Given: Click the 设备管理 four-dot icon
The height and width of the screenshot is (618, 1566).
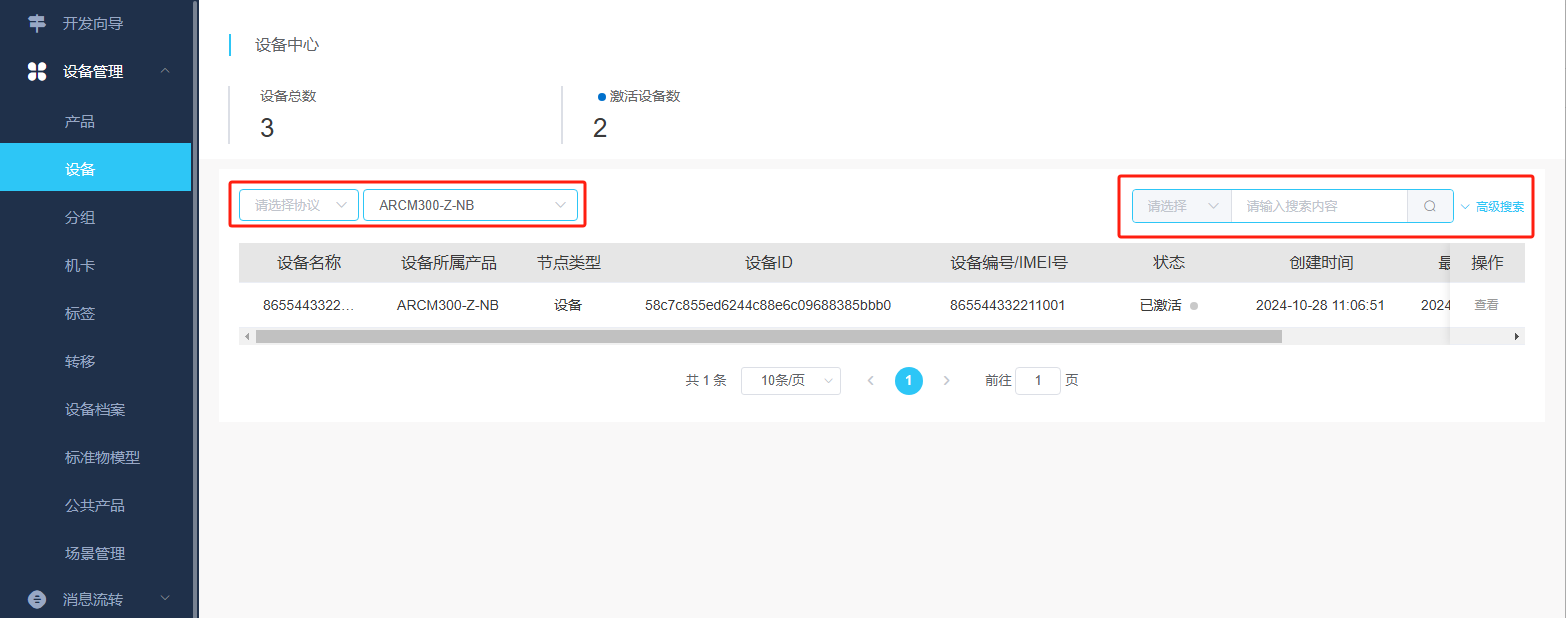Looking at the screenshot, I should click(37, 71).
